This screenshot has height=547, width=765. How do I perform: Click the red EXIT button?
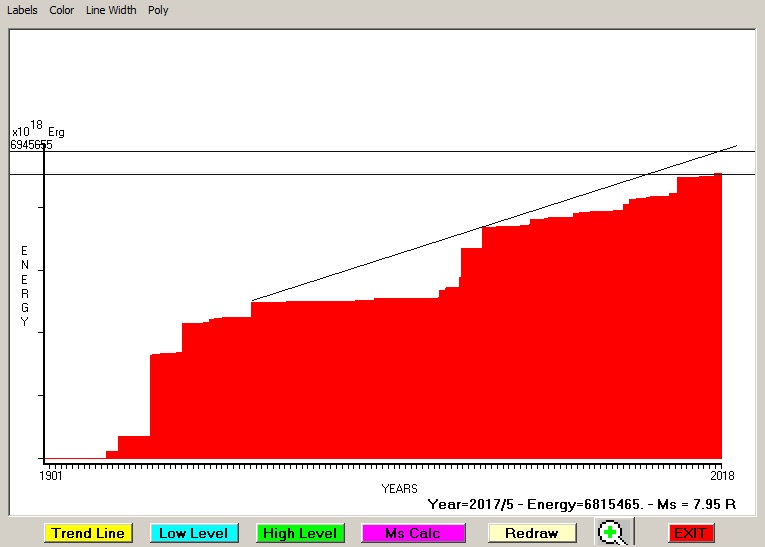[x=690, y=533]
